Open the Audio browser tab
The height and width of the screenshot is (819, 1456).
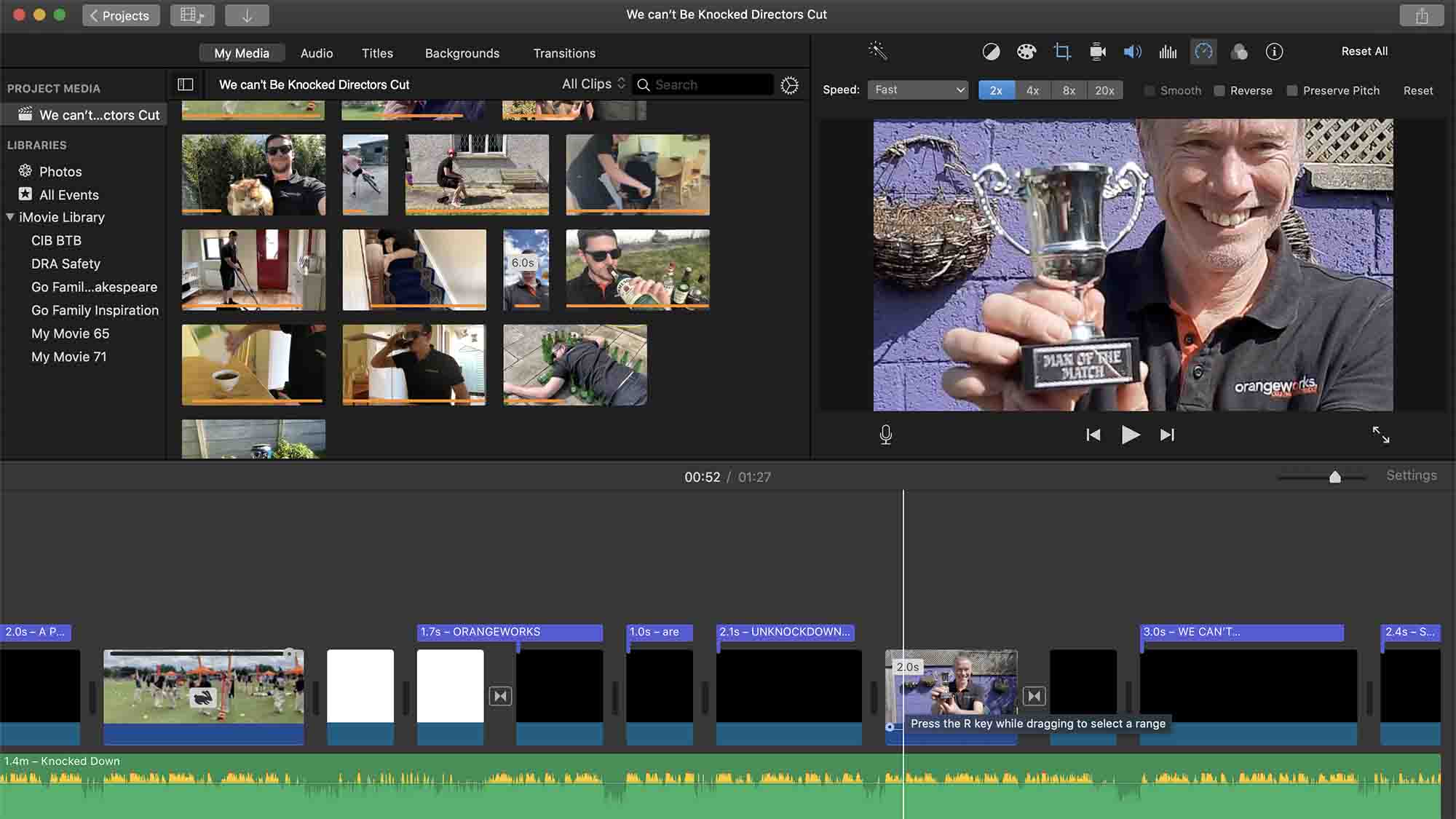point(316,52)
